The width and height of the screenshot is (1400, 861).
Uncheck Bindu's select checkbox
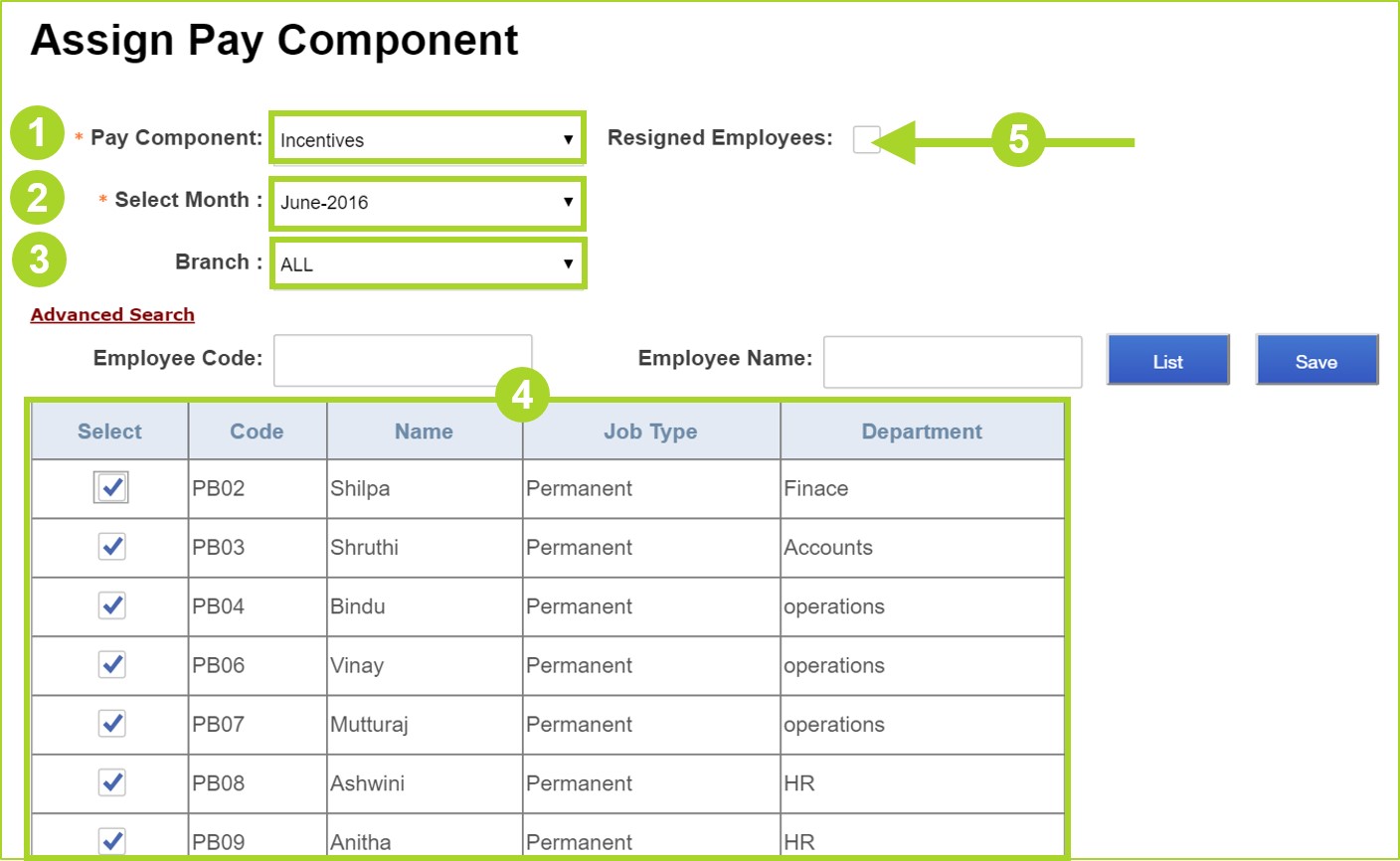click(x=109, y=605)
